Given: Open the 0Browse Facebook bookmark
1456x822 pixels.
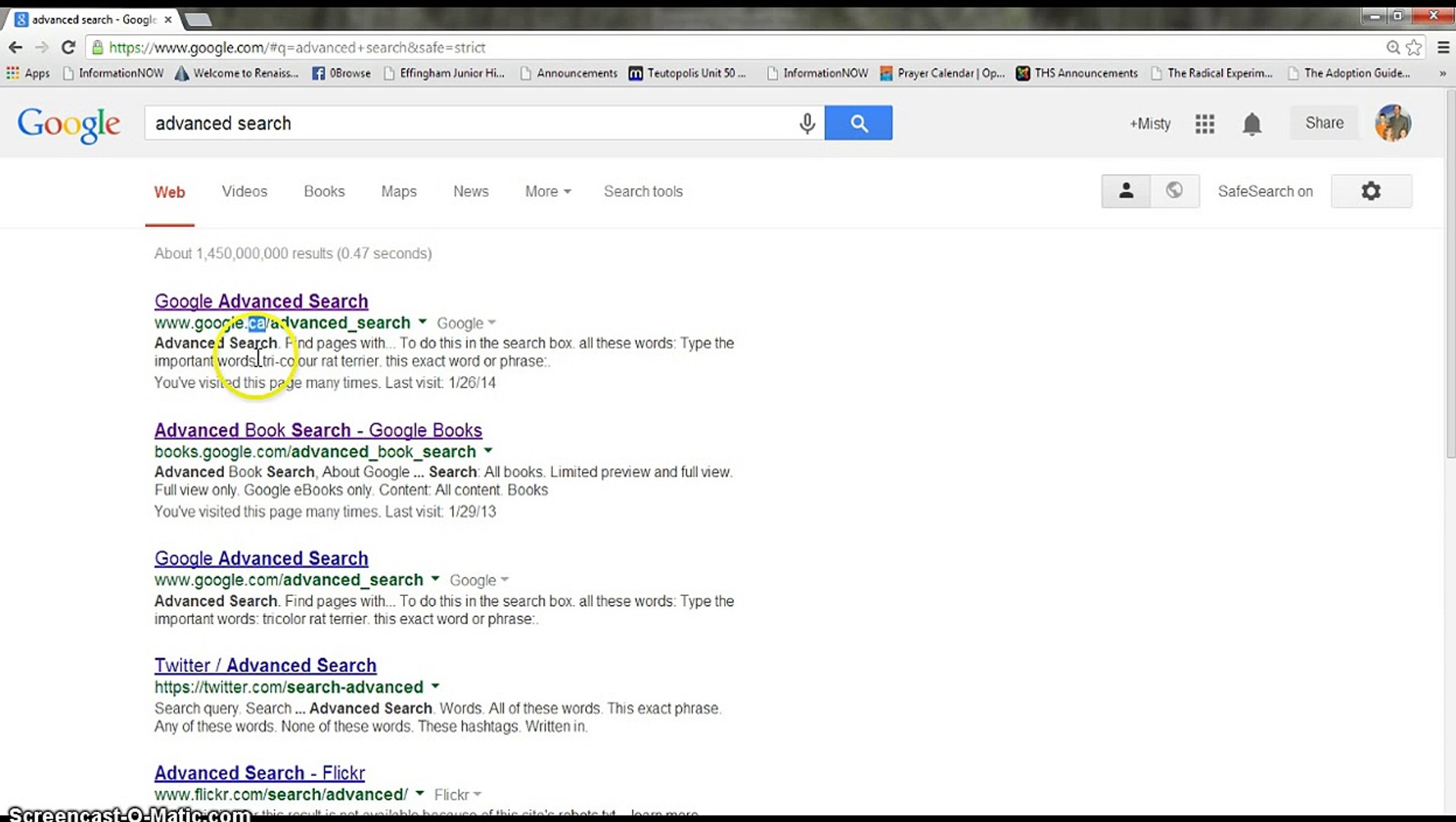Looking at the screenshot, I should (342, 73).
